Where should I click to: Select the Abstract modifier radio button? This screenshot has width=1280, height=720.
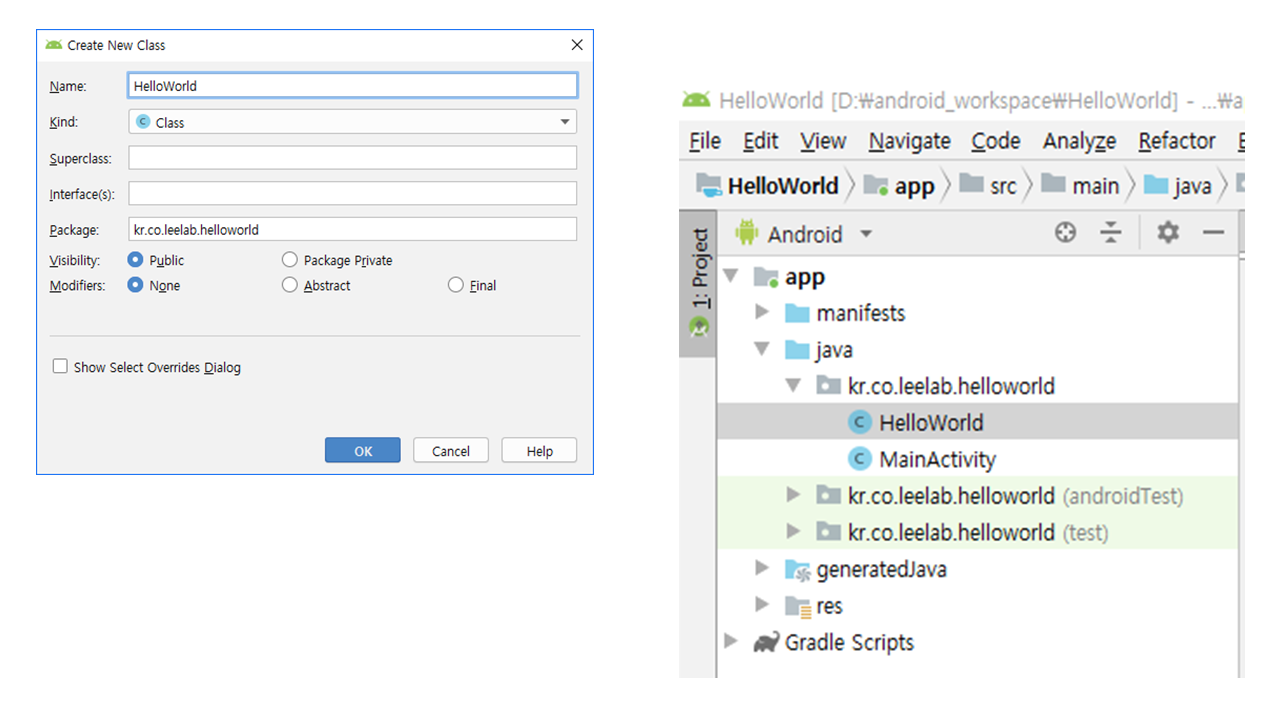290,285
